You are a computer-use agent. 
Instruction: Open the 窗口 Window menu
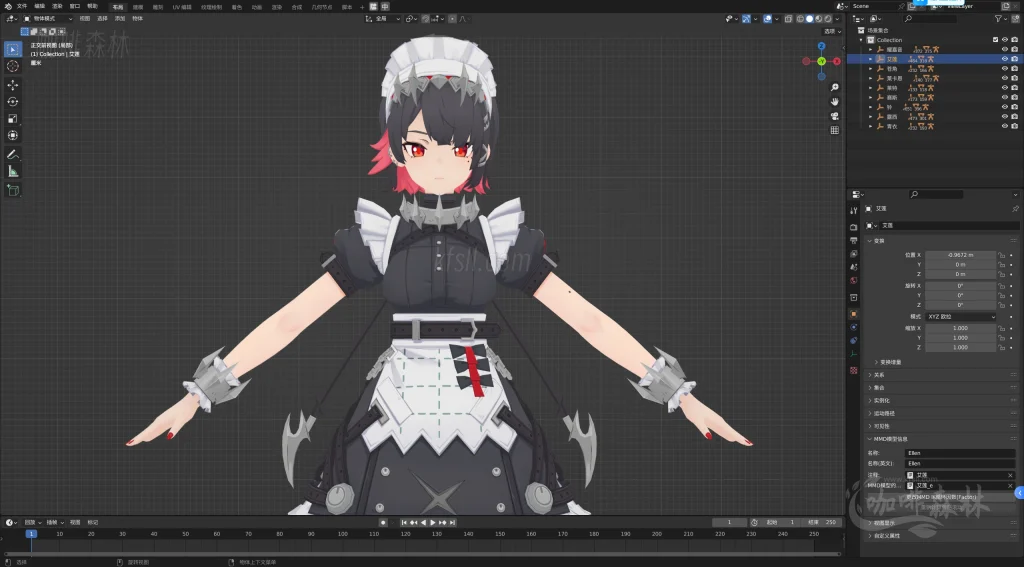pos(74,6)
